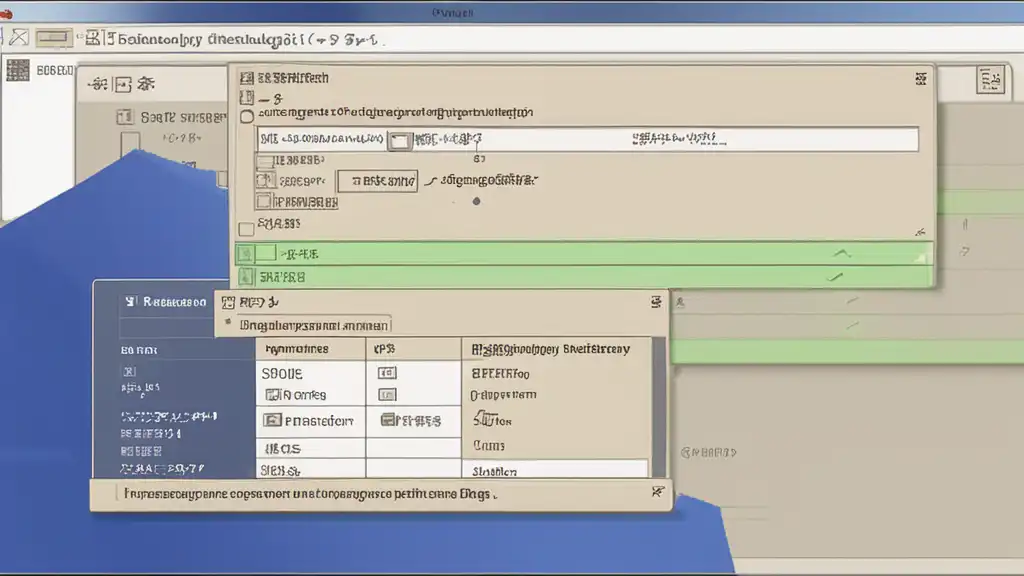Click the middle-column icon in the top table row
The height and width of the screenshot is (576, 1024).
click(387, 373)
